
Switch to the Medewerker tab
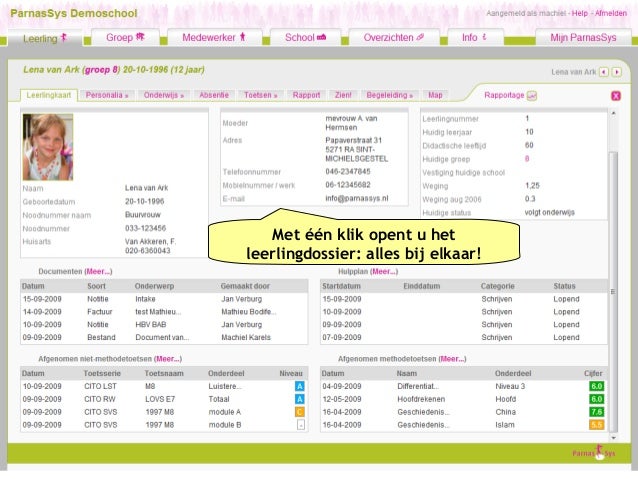[x=214, y=37]
